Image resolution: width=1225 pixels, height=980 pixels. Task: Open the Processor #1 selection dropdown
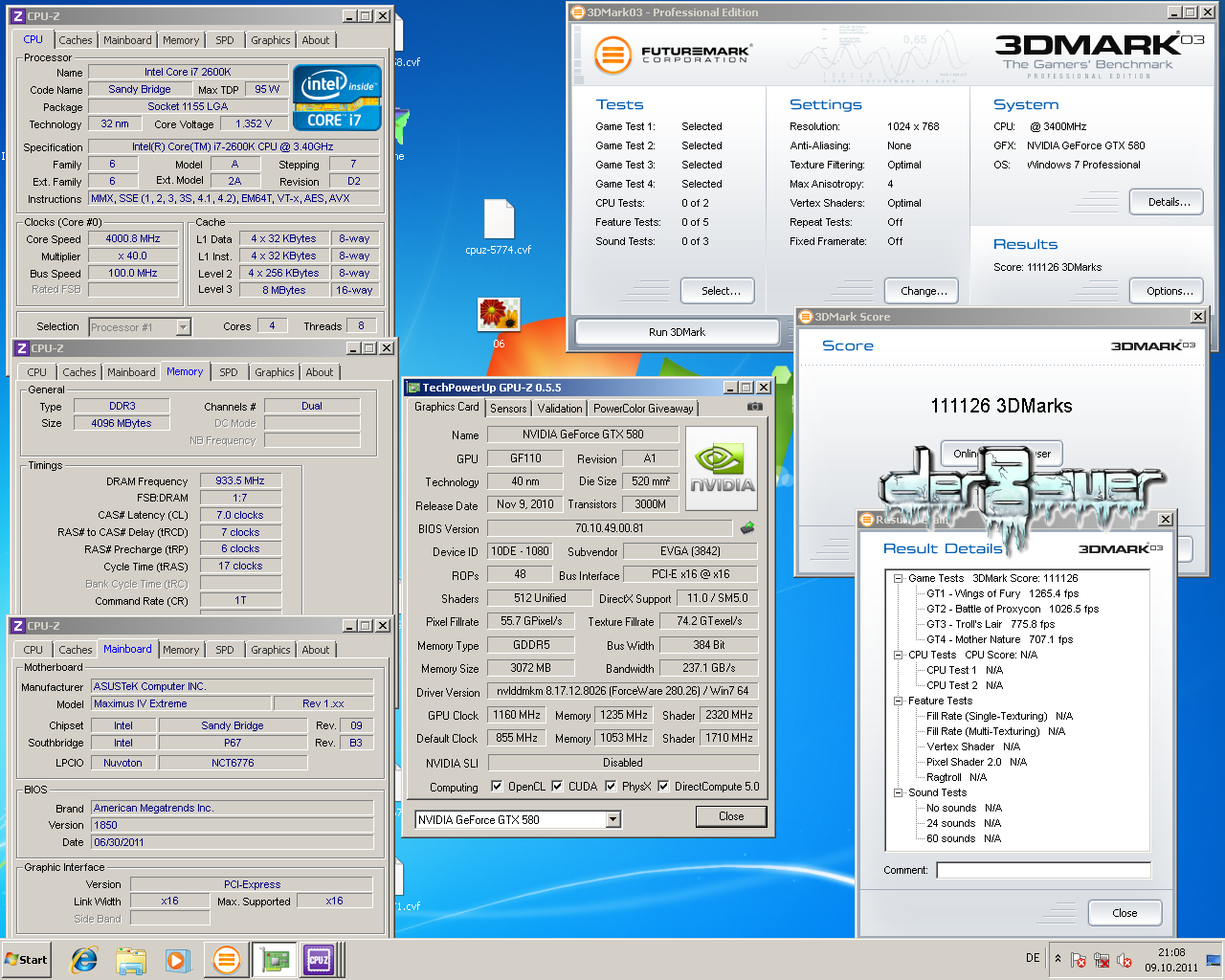coord(183,327)
